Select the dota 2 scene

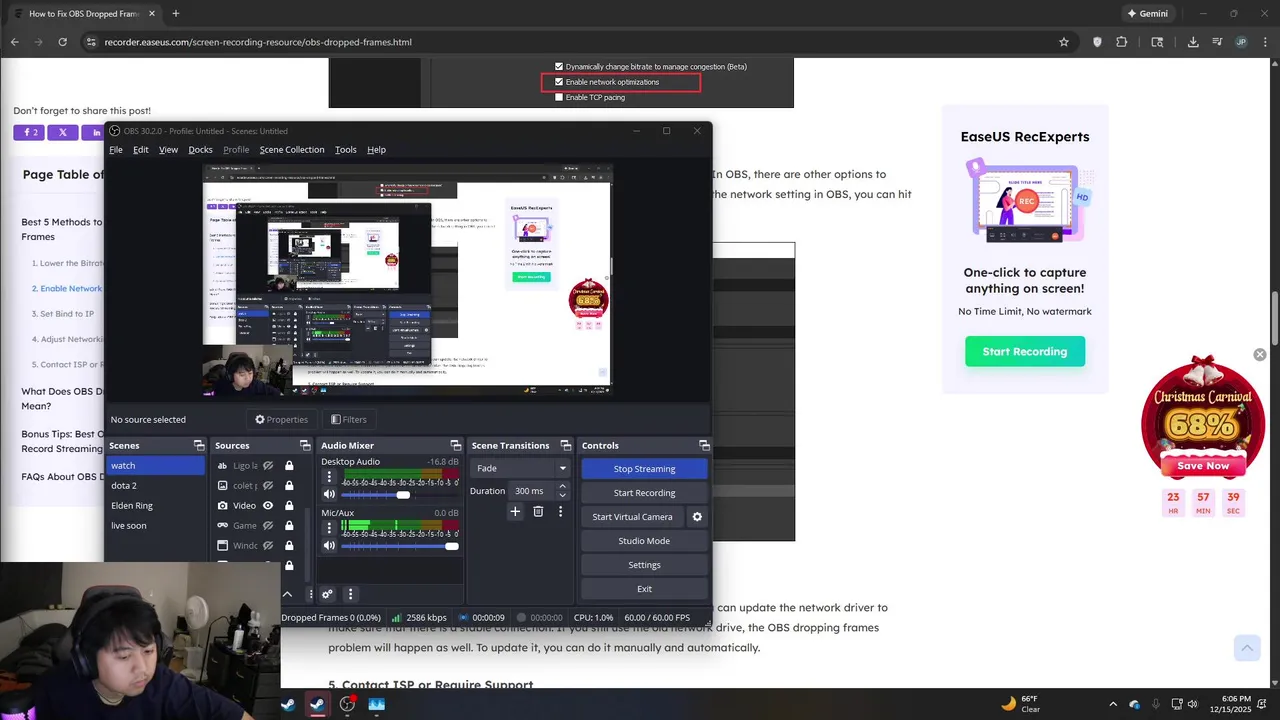click(155, 485)
